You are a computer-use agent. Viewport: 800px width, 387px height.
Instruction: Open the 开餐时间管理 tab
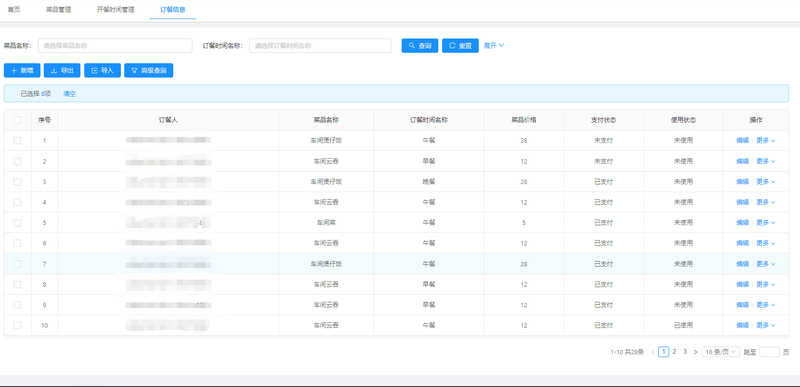click(x=115, y=10)
